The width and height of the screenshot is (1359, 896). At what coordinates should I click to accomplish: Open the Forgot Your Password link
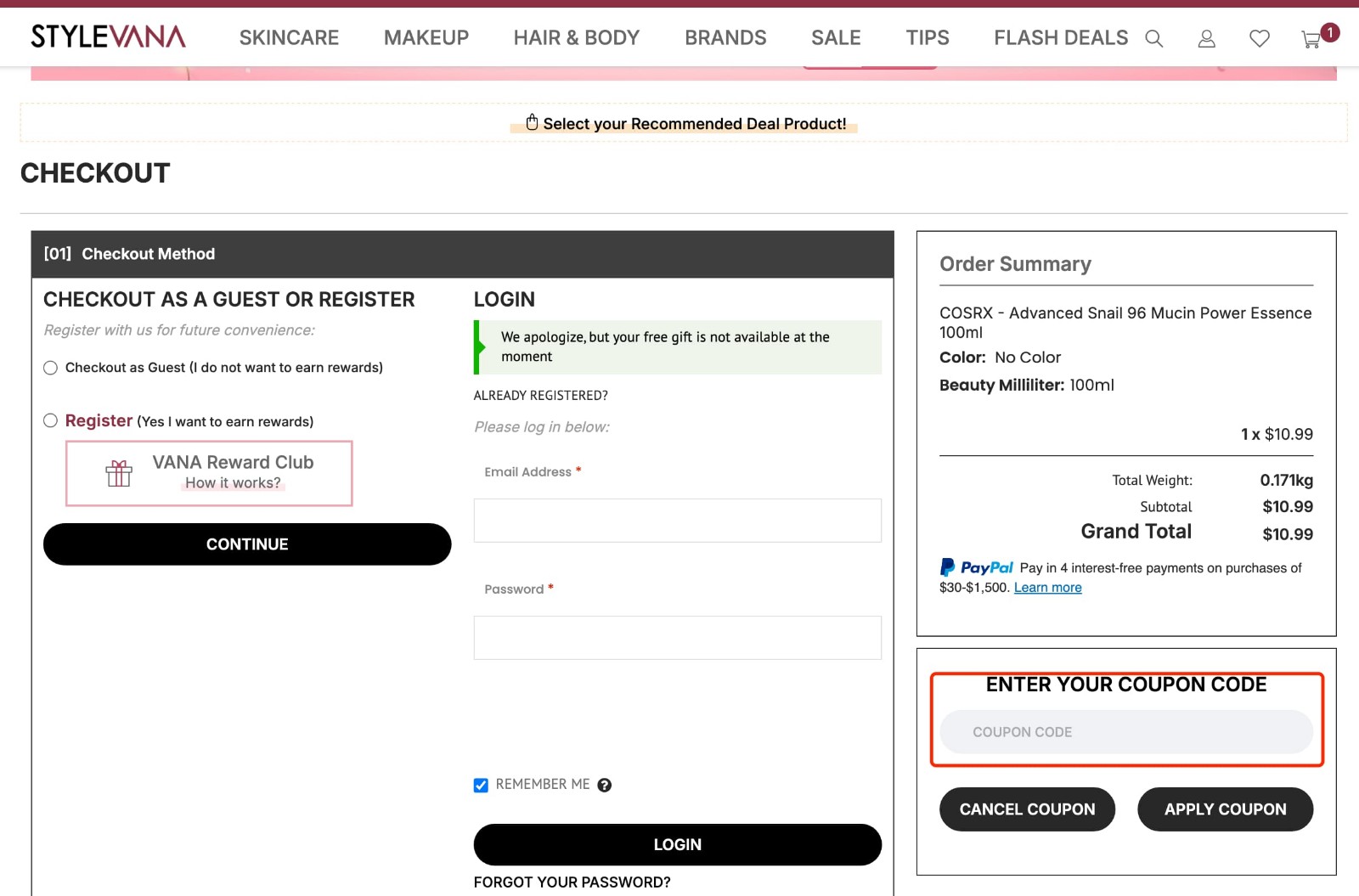572,882
